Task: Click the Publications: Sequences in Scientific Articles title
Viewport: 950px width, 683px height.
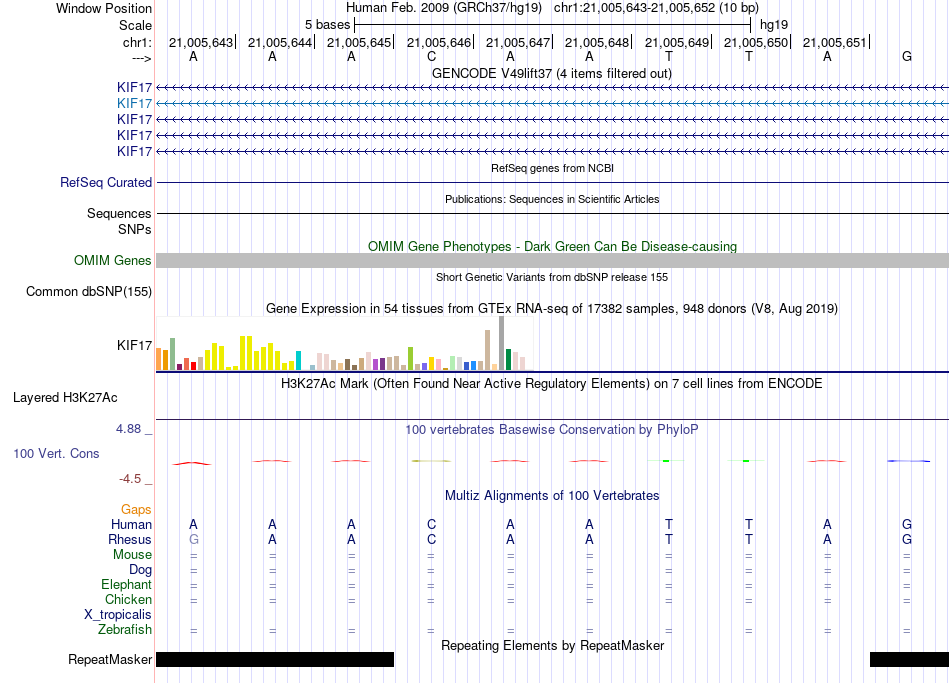Action: coord(552,199)
